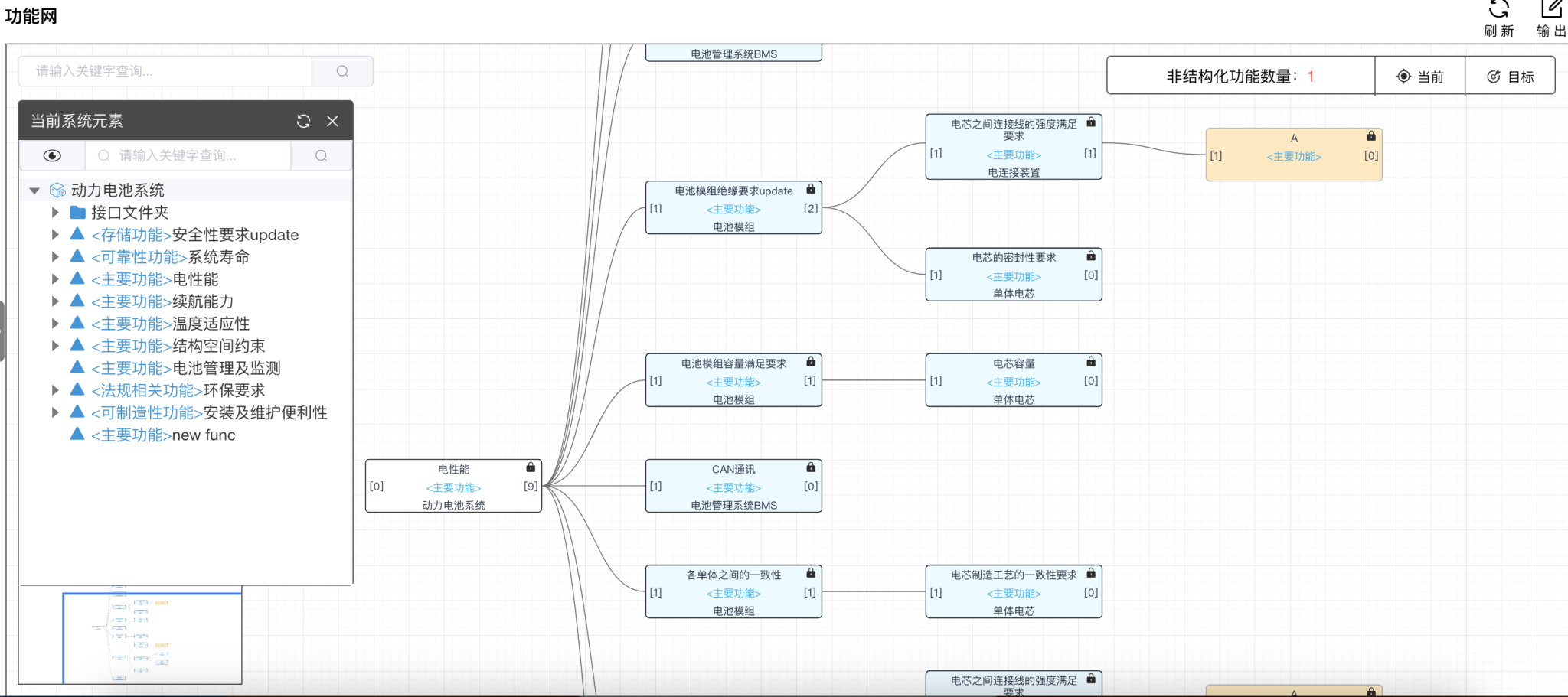Viewport: 1568px width, 697px height.
Task: Collapse the 动力电池系统 root node
Action: [x=34, y=191]
